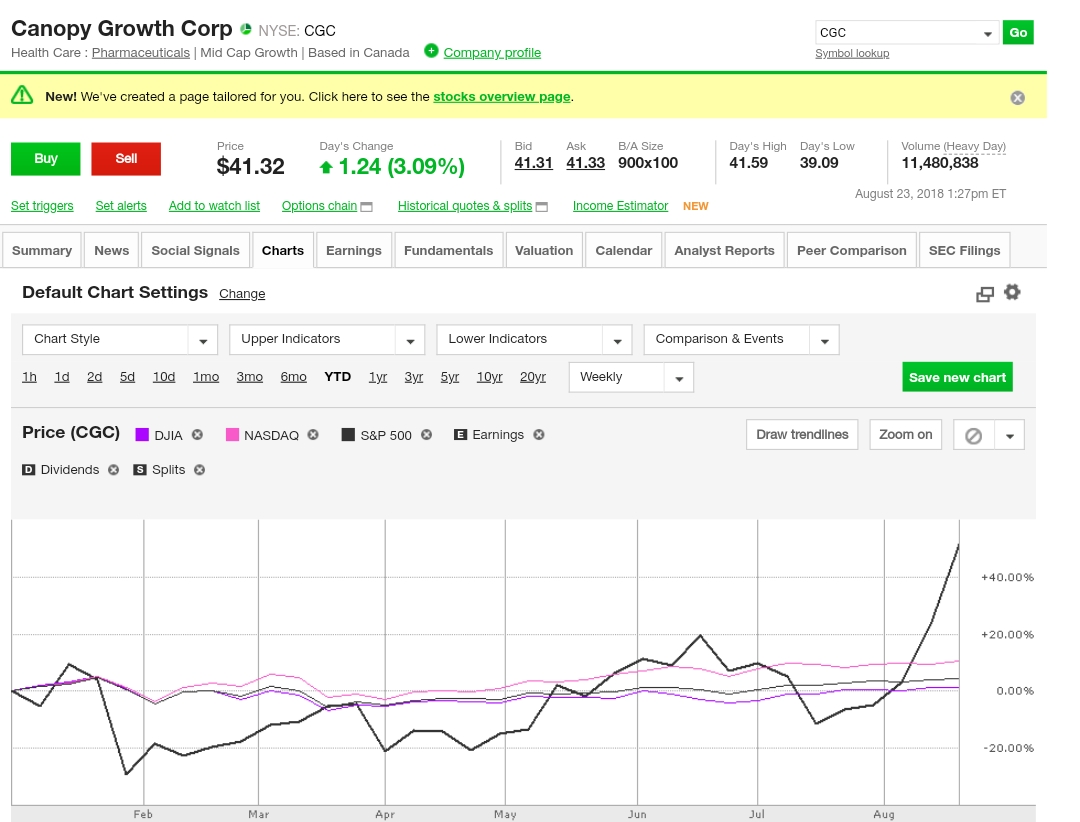This screenshot has width=1080, height=822.
Task: Click the Splits S icon
Action: (x=140, y=470)
